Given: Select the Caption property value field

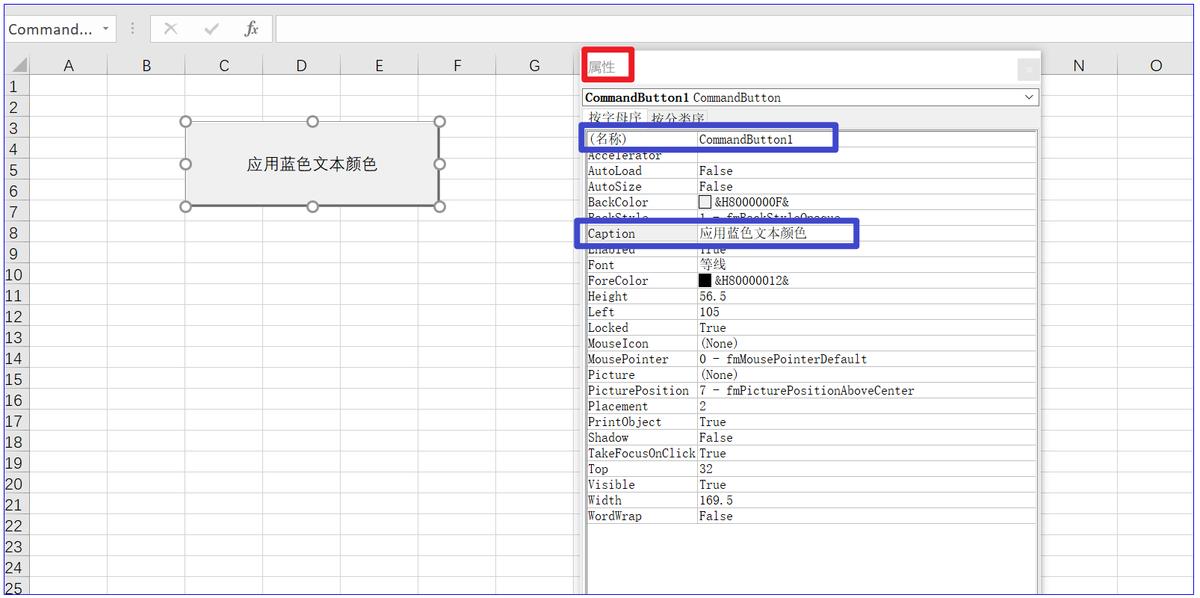Looking at the screenshot, I should coord(775,234).
